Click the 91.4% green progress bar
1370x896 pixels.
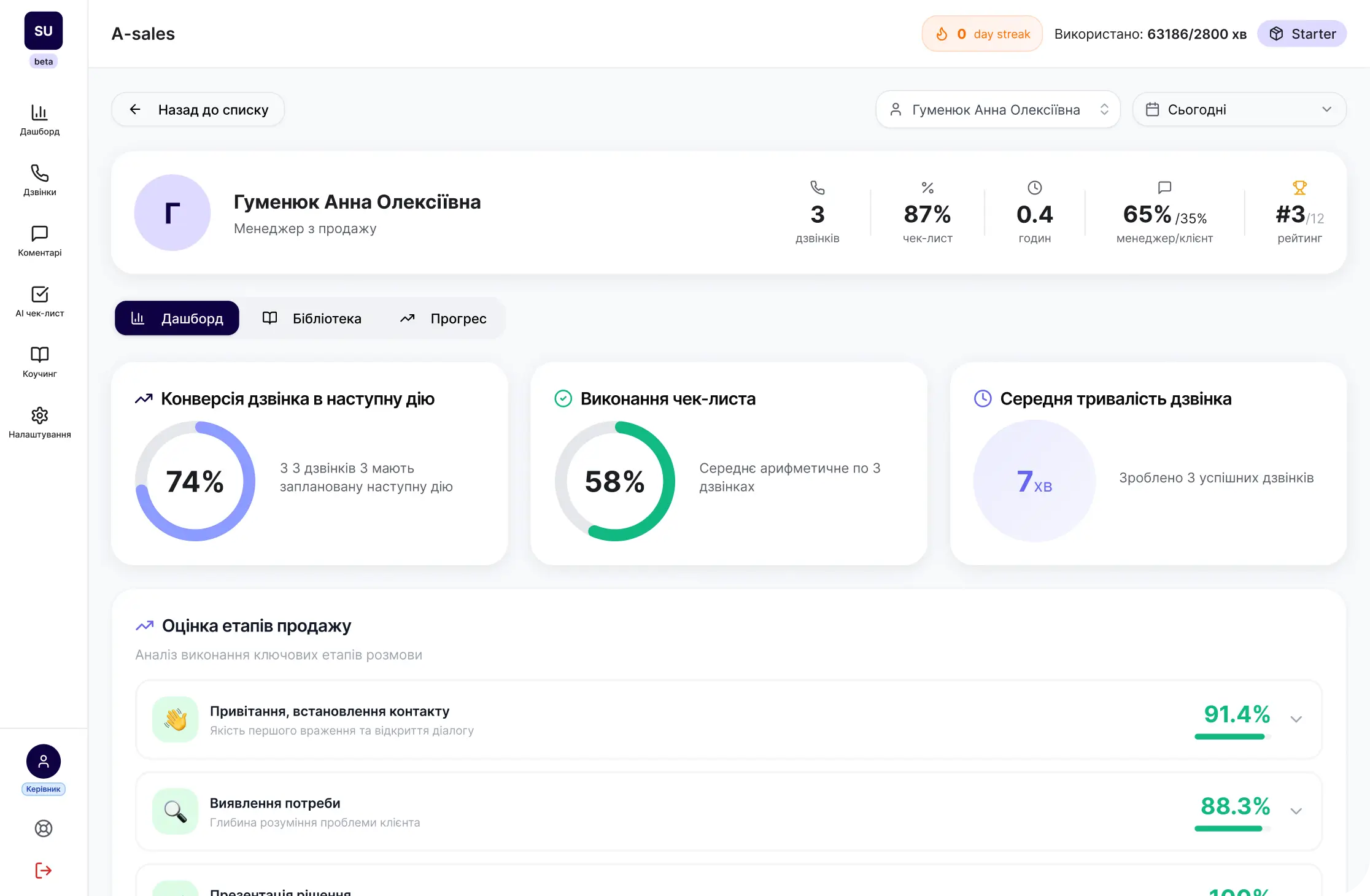tap(1231, 736)
